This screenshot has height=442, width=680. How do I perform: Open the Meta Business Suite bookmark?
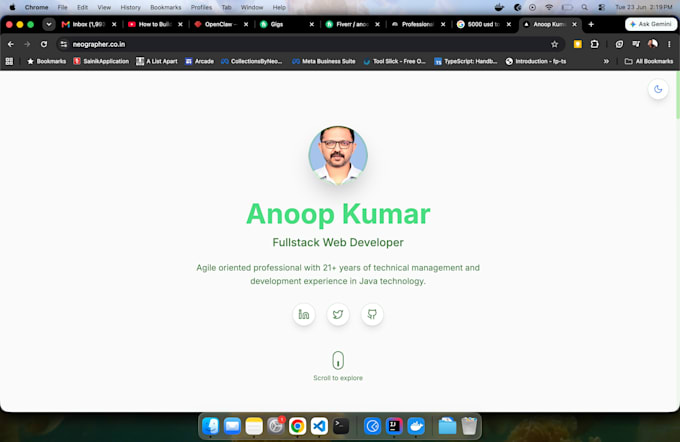pyautogui.click(x=324, y=61)
